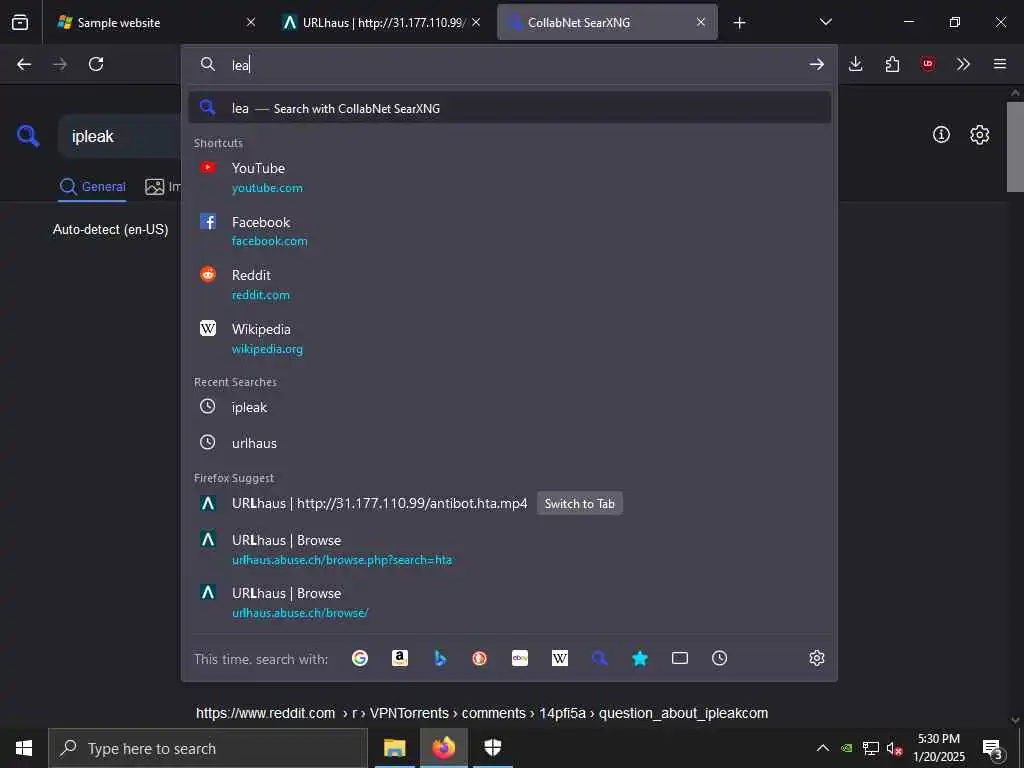Open the Windows Start menu

point(24,748)
